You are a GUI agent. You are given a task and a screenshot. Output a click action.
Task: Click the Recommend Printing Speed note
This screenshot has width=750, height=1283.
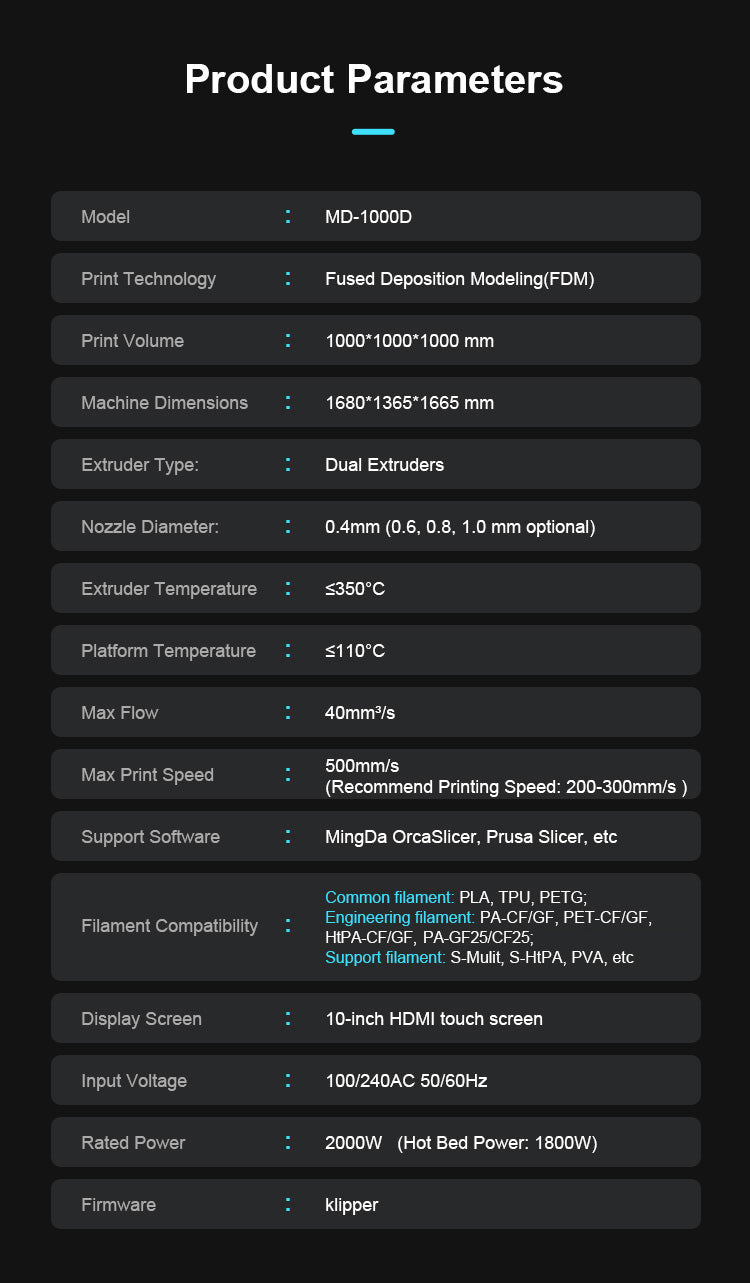click(x=506, y=787)
